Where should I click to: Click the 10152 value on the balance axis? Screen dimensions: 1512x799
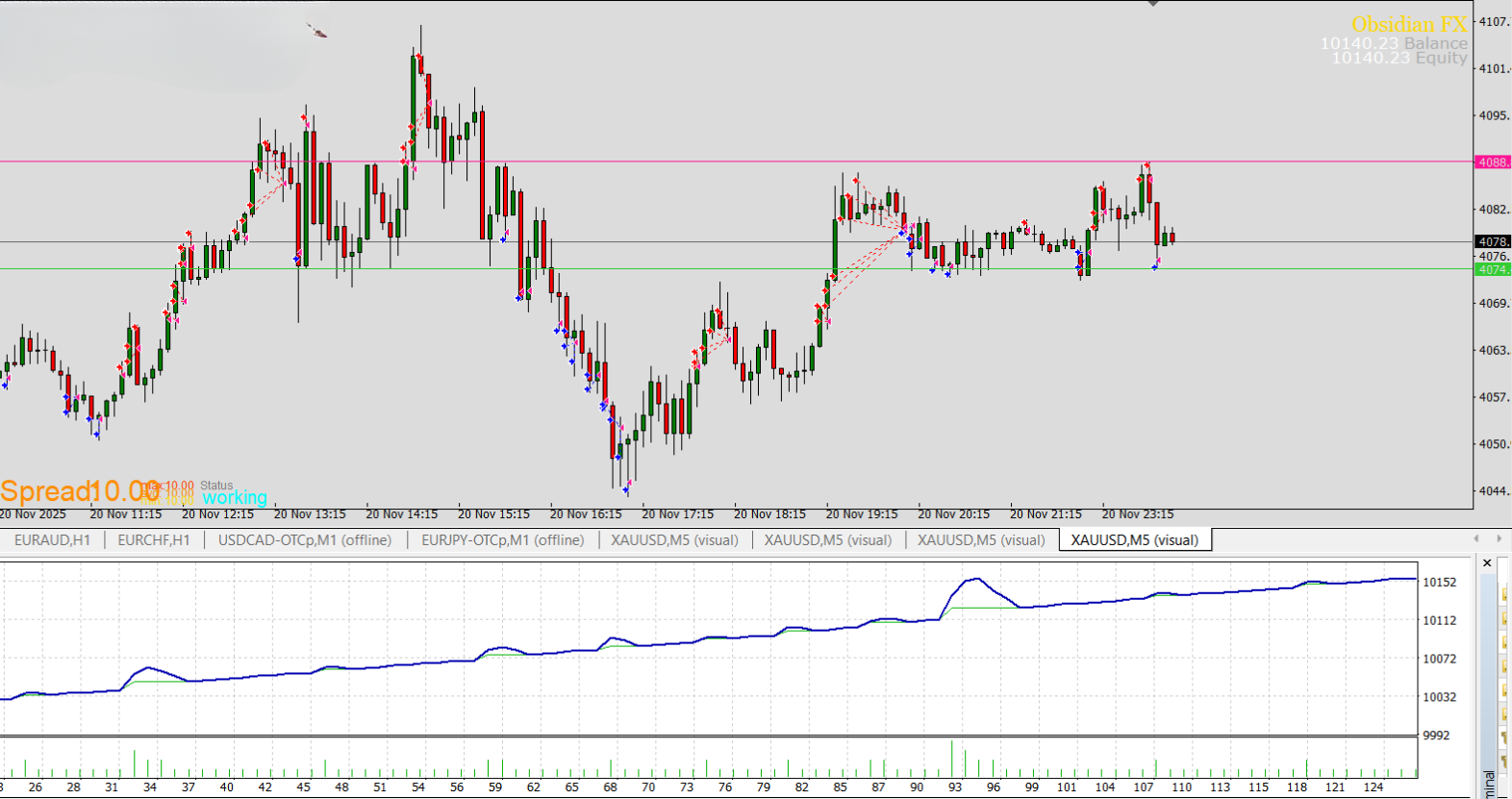click(1440, 583)
